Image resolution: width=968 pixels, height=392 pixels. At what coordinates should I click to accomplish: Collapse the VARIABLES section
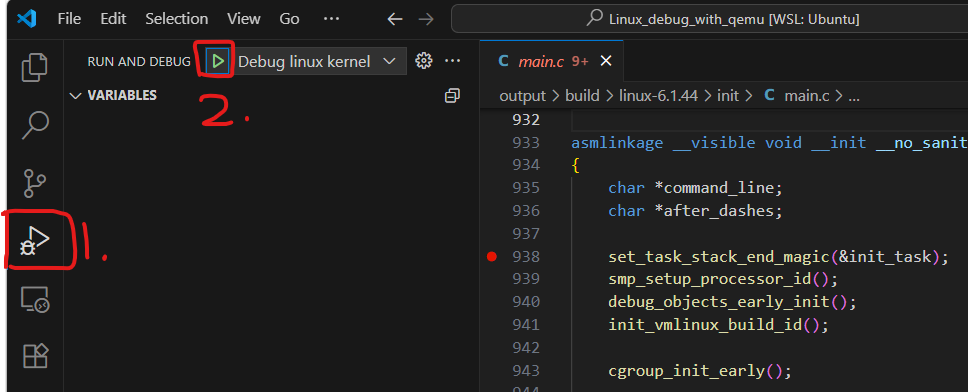(x=76, y=96)
